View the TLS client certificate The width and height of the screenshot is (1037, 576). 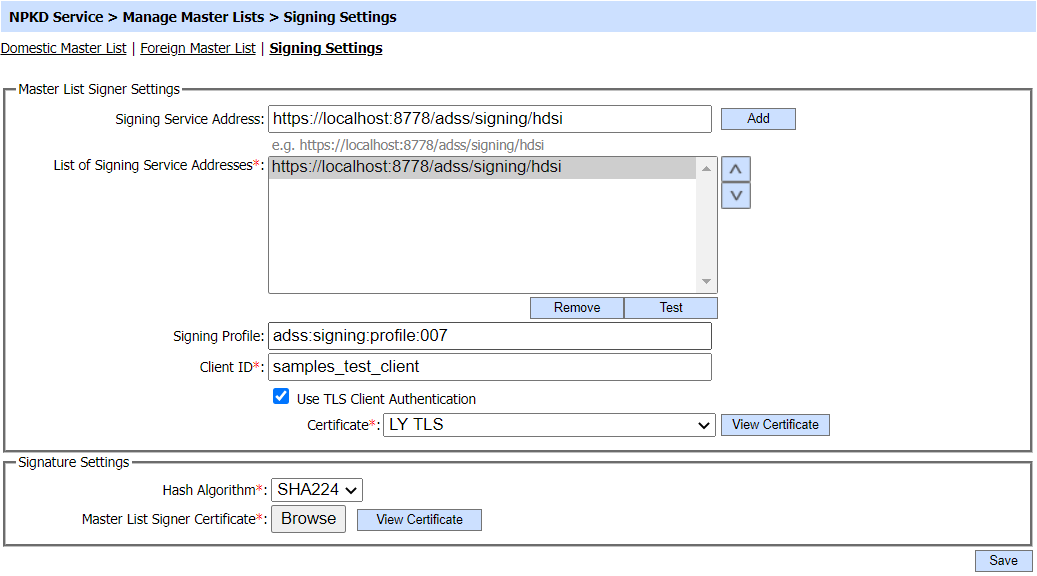pyautogui.click(x=775, y=425)
